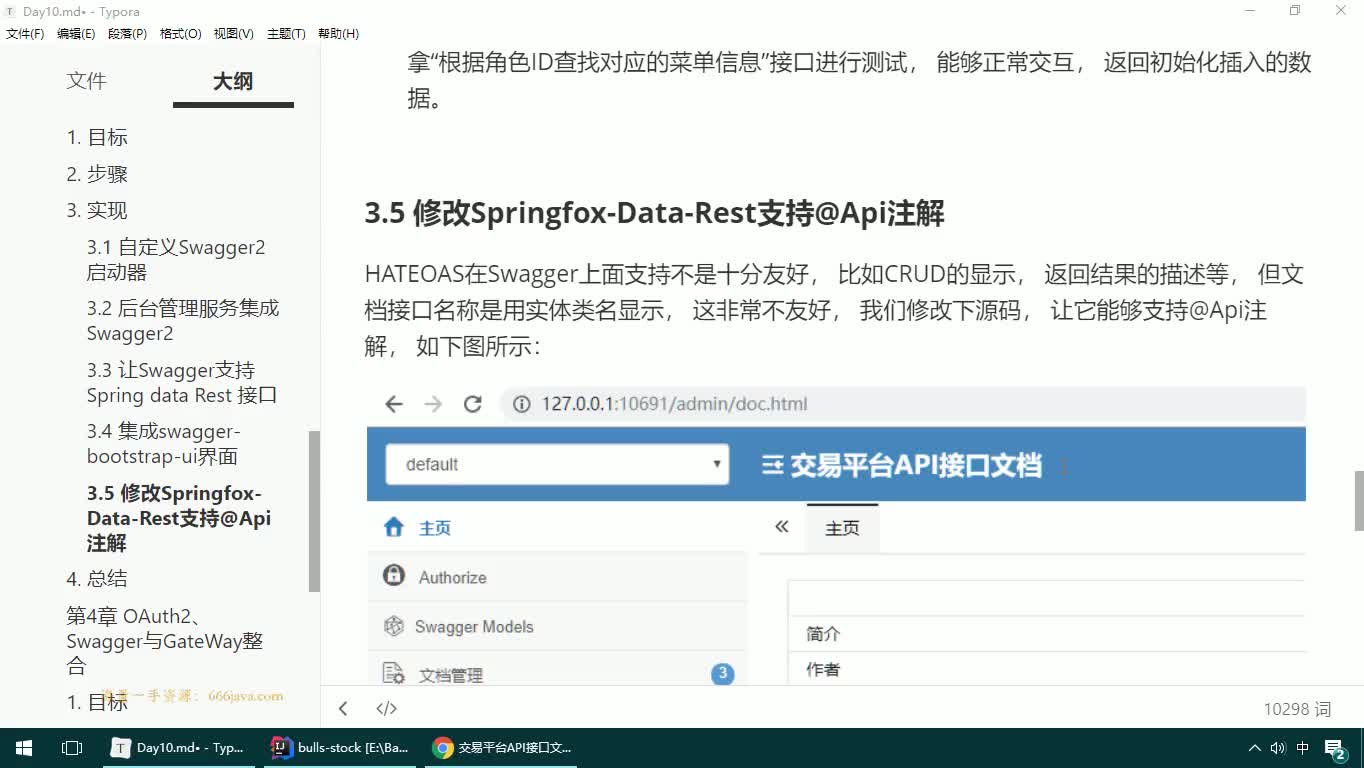This screenshot has width=1364, height=768.
Task: Open the 格式(O) menu
Action: (181, 34)
